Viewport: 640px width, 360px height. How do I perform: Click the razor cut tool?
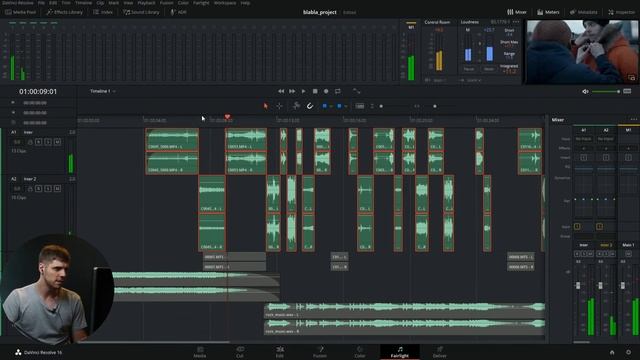296,106
